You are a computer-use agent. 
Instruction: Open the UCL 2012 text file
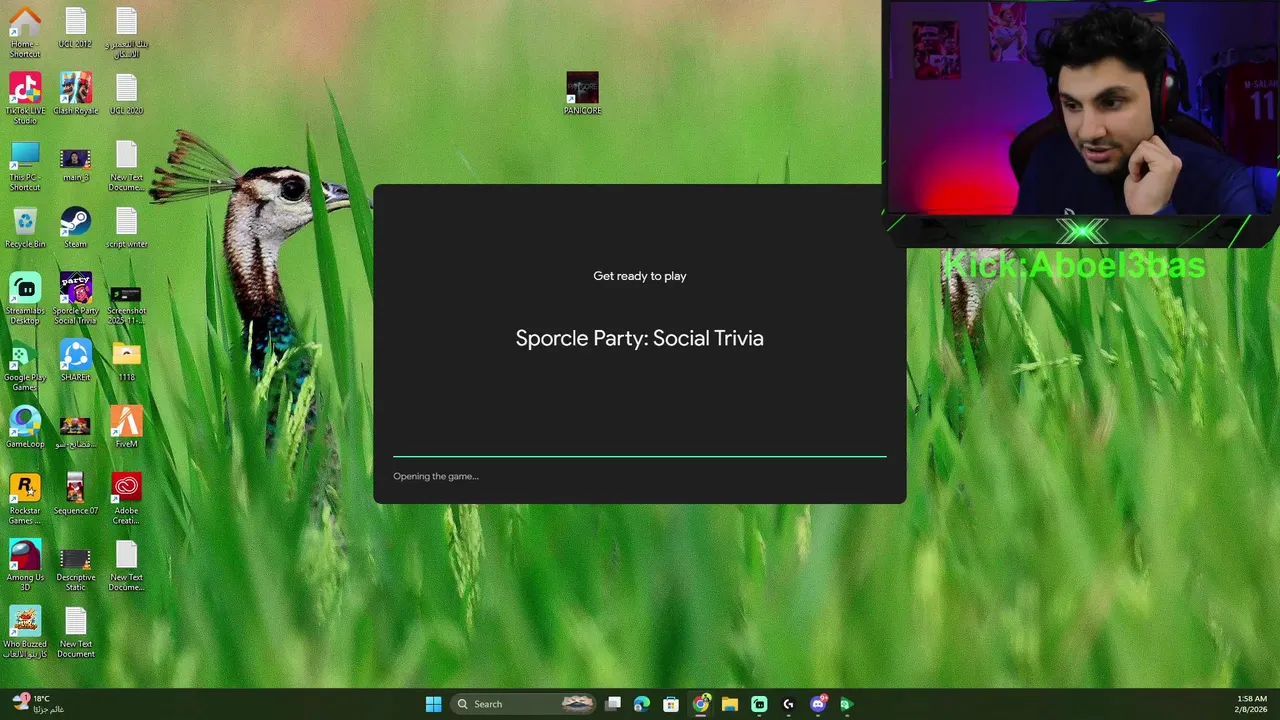pos(75,28)
